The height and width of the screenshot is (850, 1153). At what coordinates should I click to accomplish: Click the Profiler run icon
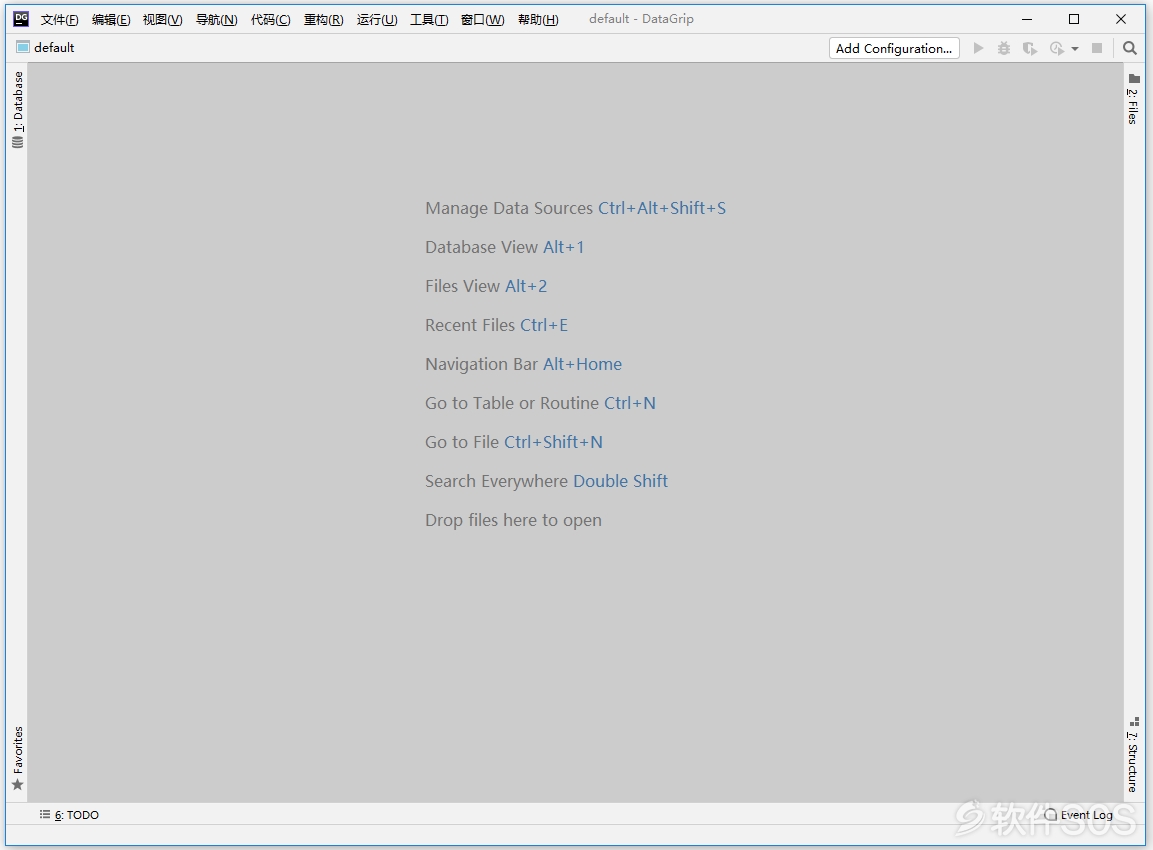(1057, 49)
